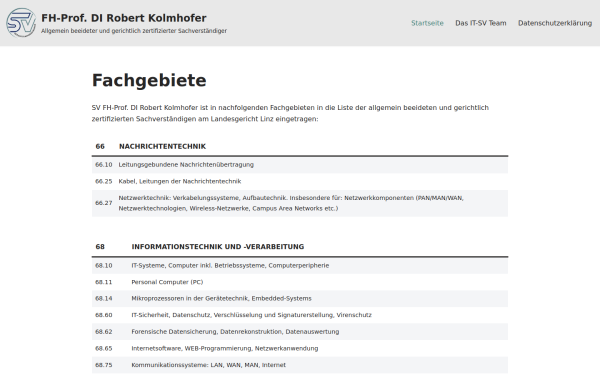Open the Datenschutzerklärung page
600x375 pixels.
[555, 23]
